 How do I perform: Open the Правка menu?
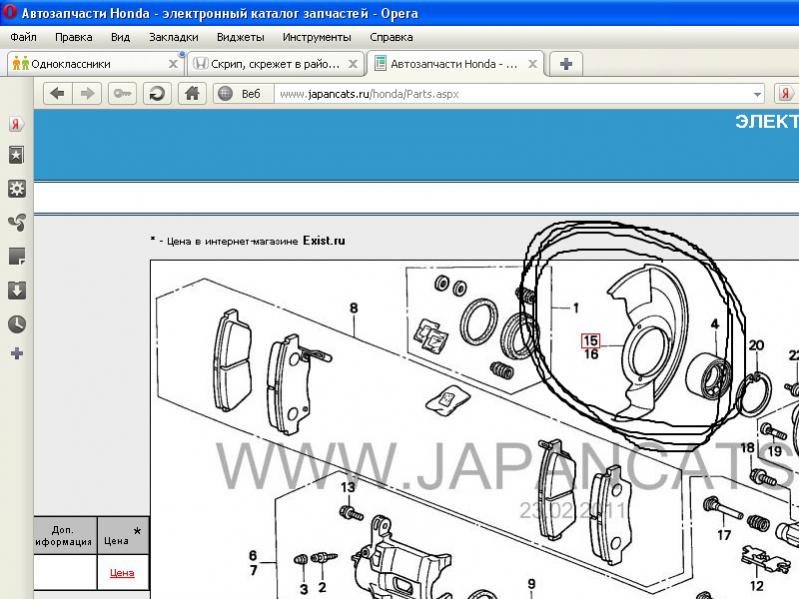(x=73, y=37)
